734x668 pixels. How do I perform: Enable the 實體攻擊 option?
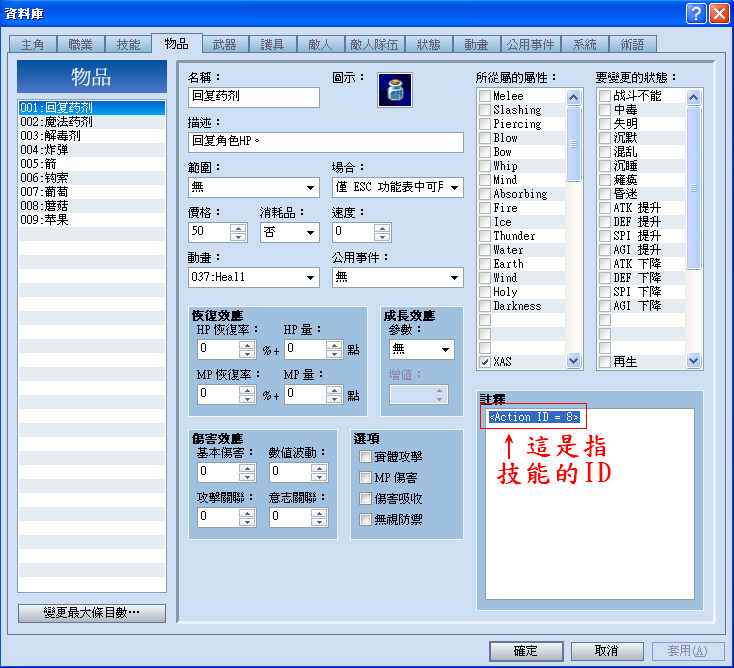[x=365, y=456]
